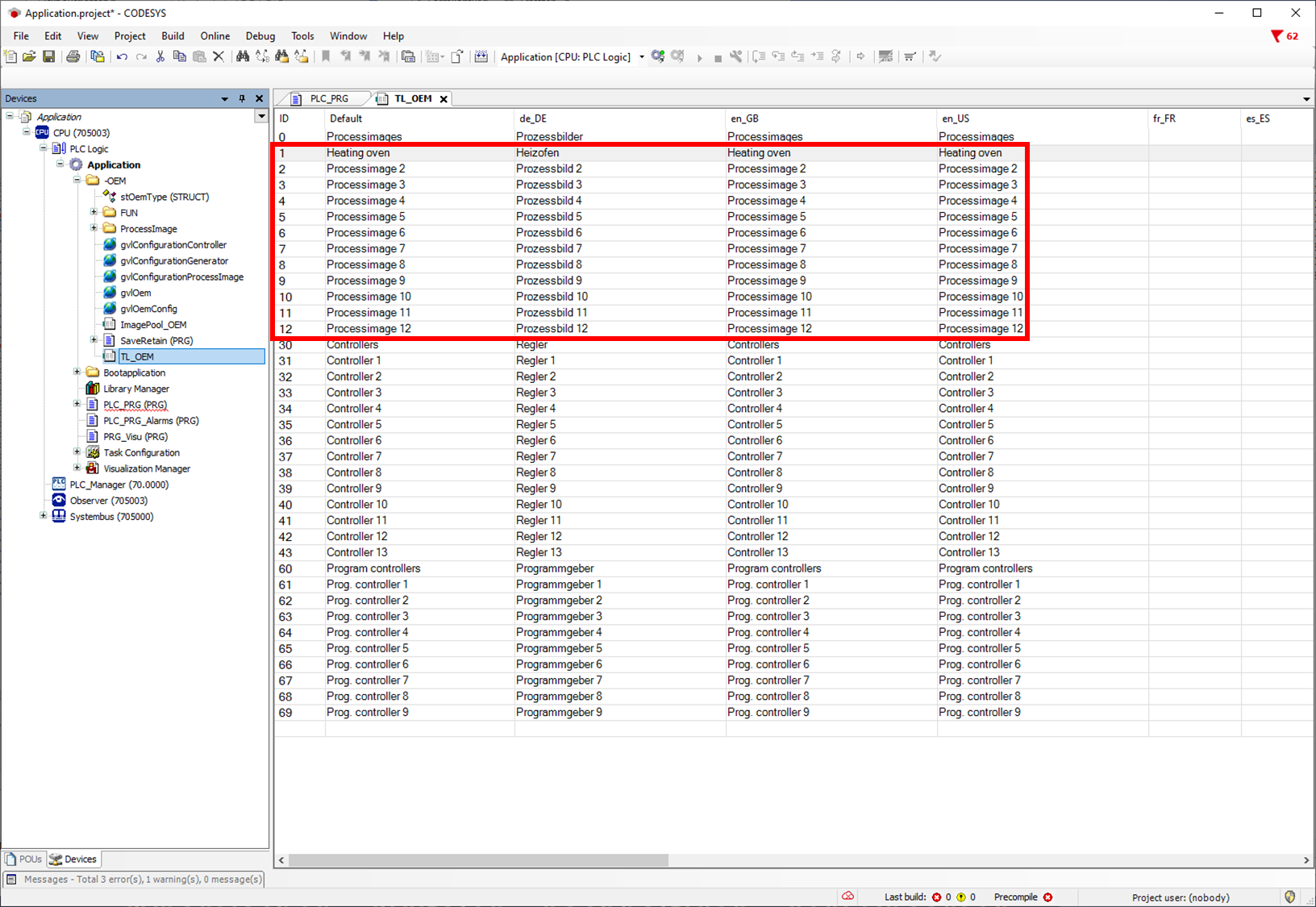This screenshot has width=1316, height=907.
Task: Expand the ProcessImage folder node
Action: [94, 228]
